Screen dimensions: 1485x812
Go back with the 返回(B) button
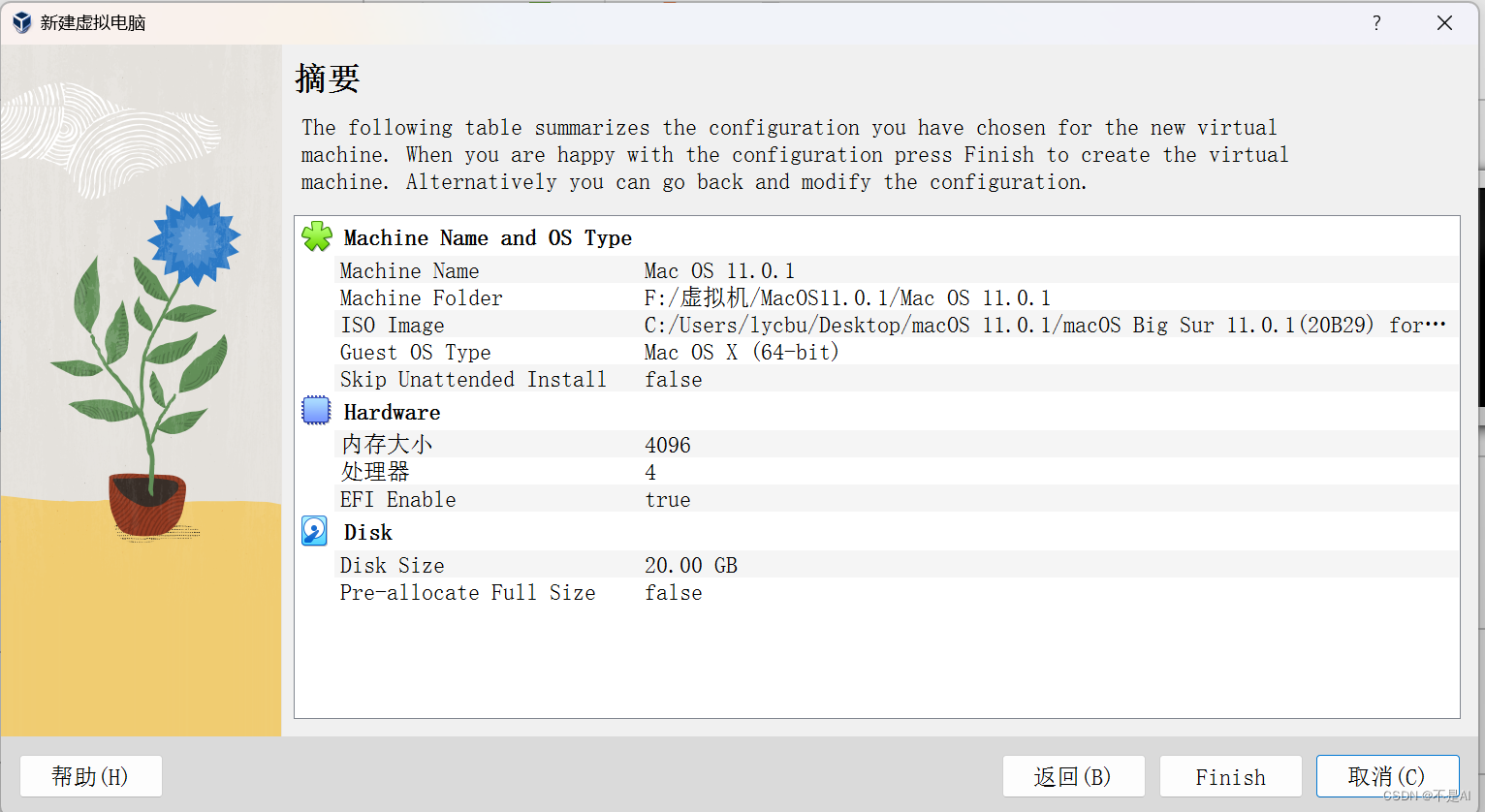coord(1073,776)
